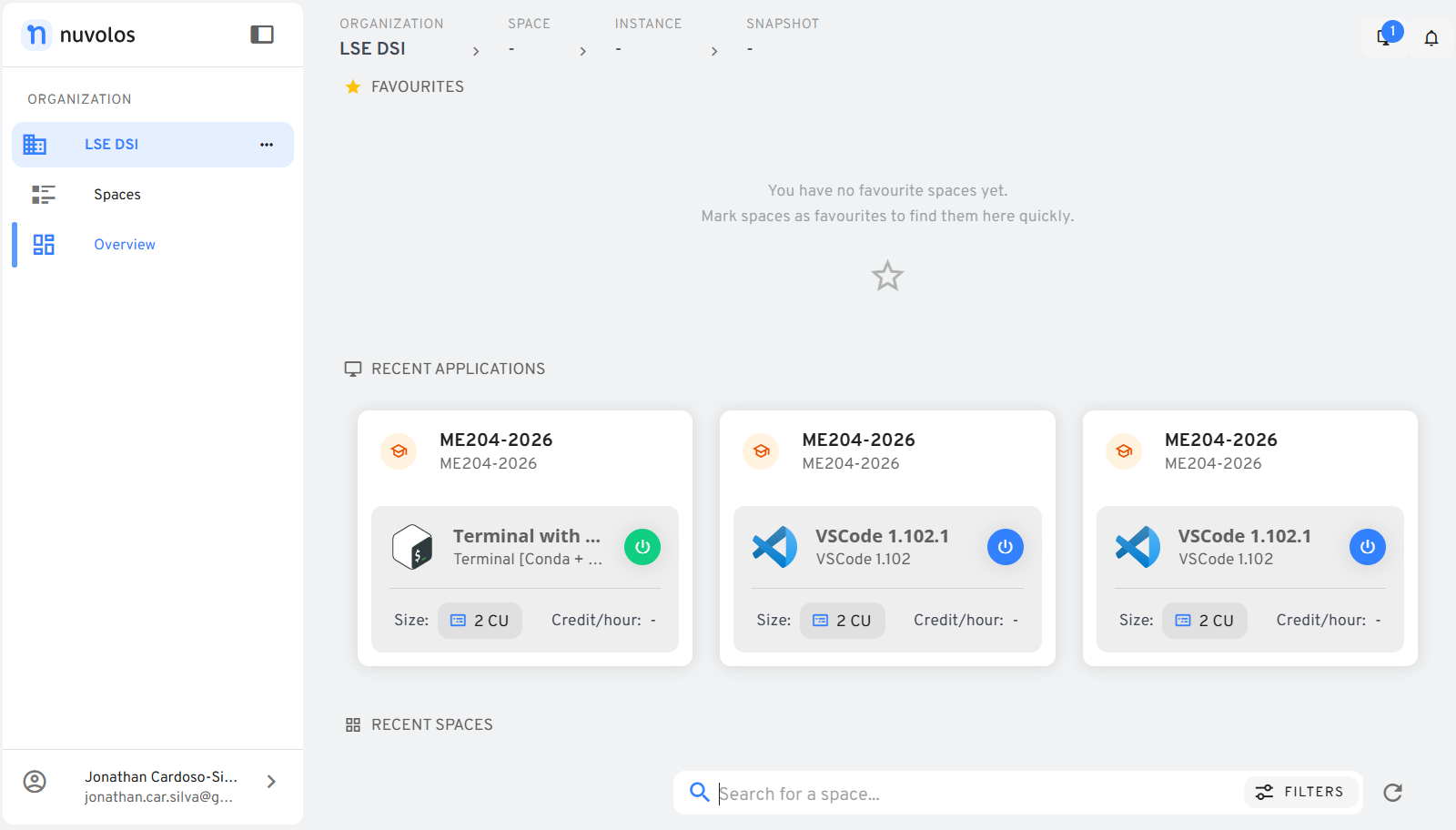Open the LSE DSI three-dots menu

coord(267,145)
